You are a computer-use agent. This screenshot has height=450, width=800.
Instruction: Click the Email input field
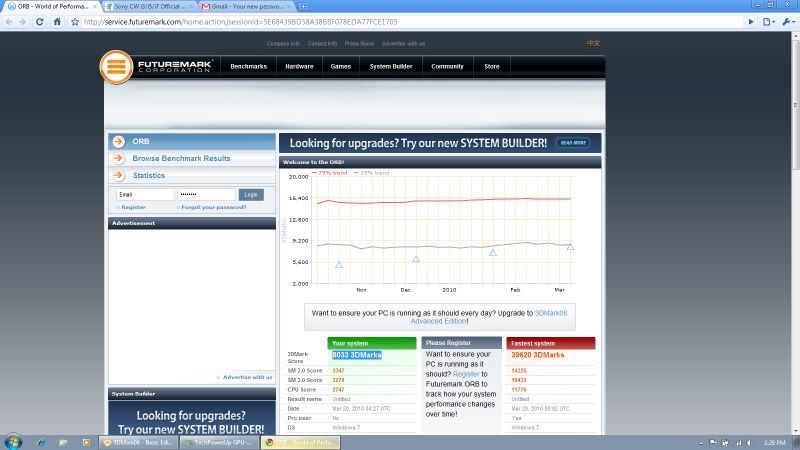[143, 194]
